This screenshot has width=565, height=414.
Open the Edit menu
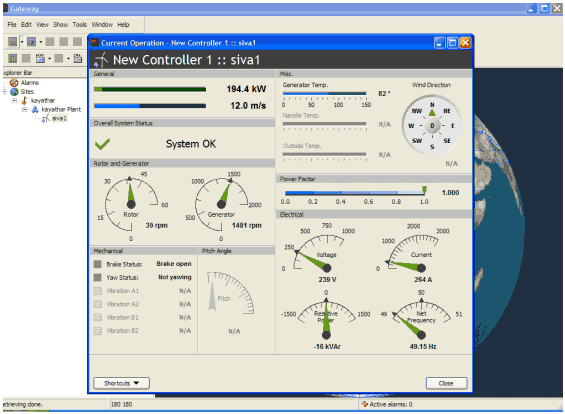pyautogui.click(x=26, y=25)
